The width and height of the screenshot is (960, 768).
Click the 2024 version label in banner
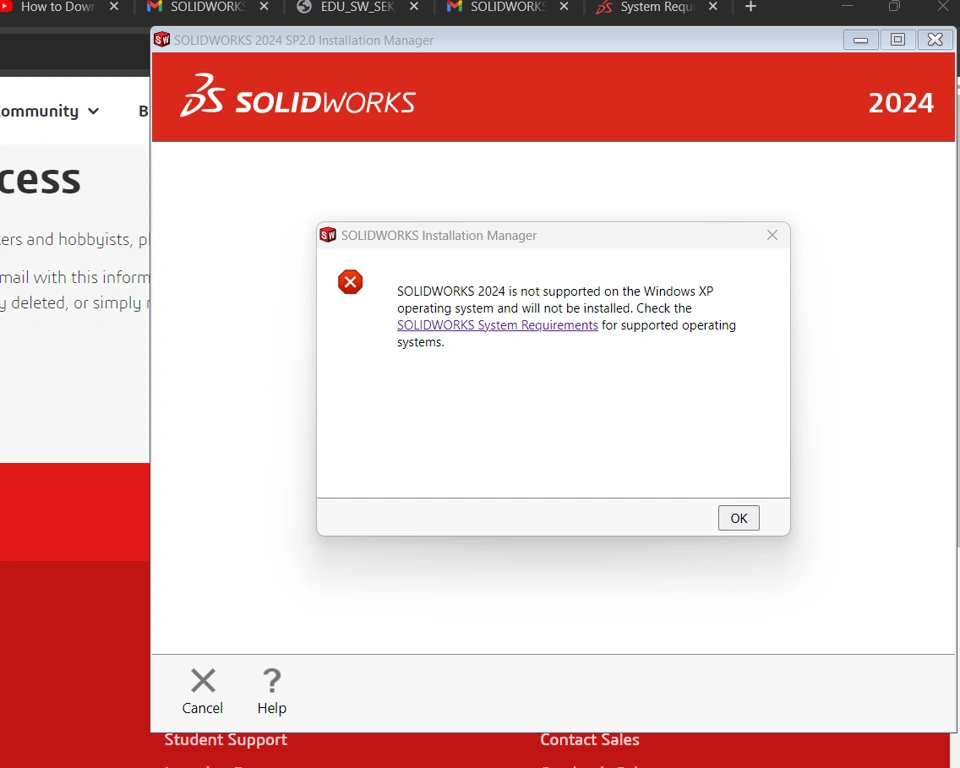point(901,103)
